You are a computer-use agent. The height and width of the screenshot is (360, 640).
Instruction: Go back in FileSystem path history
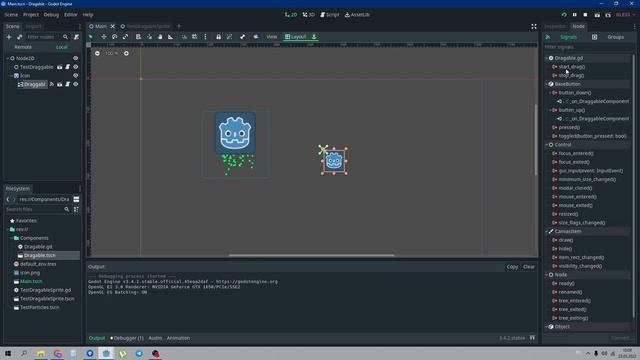[8, 199]
